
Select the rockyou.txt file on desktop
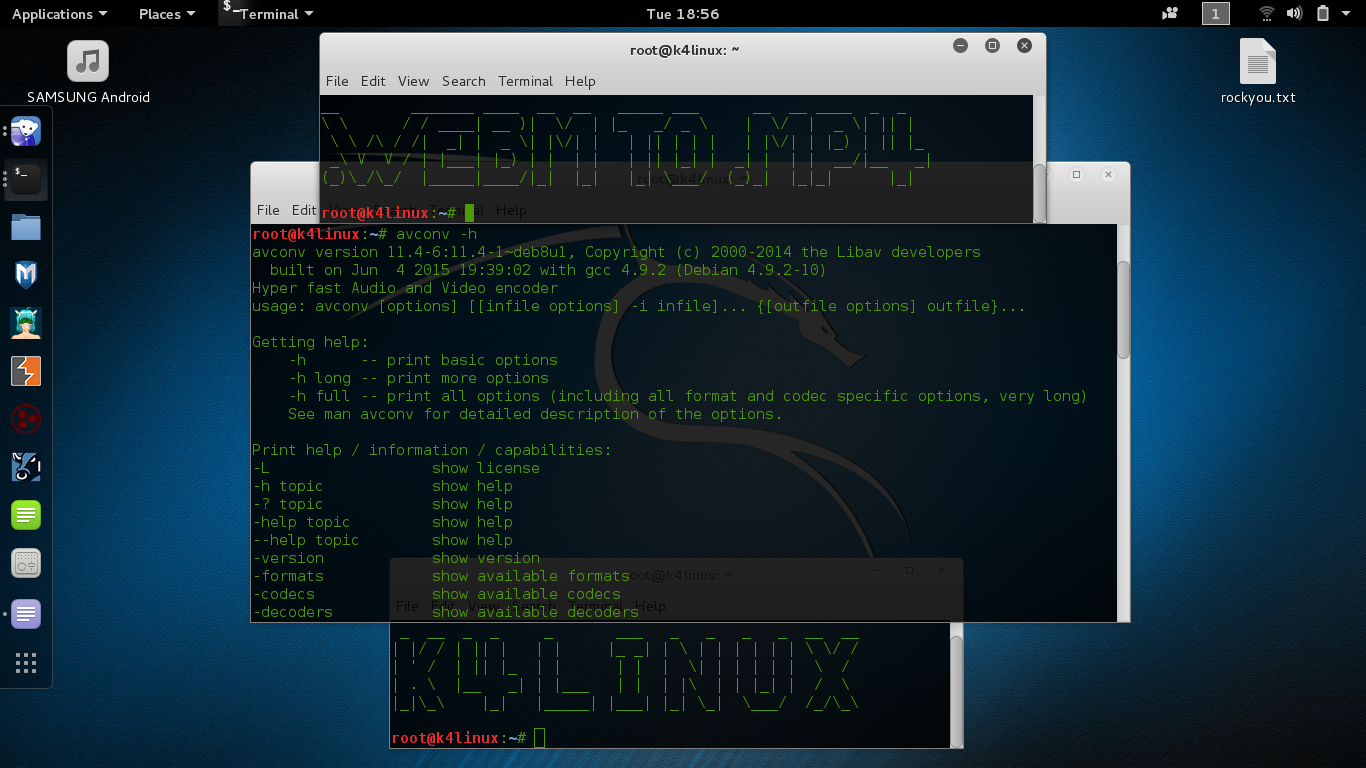tap(1258, 72)
